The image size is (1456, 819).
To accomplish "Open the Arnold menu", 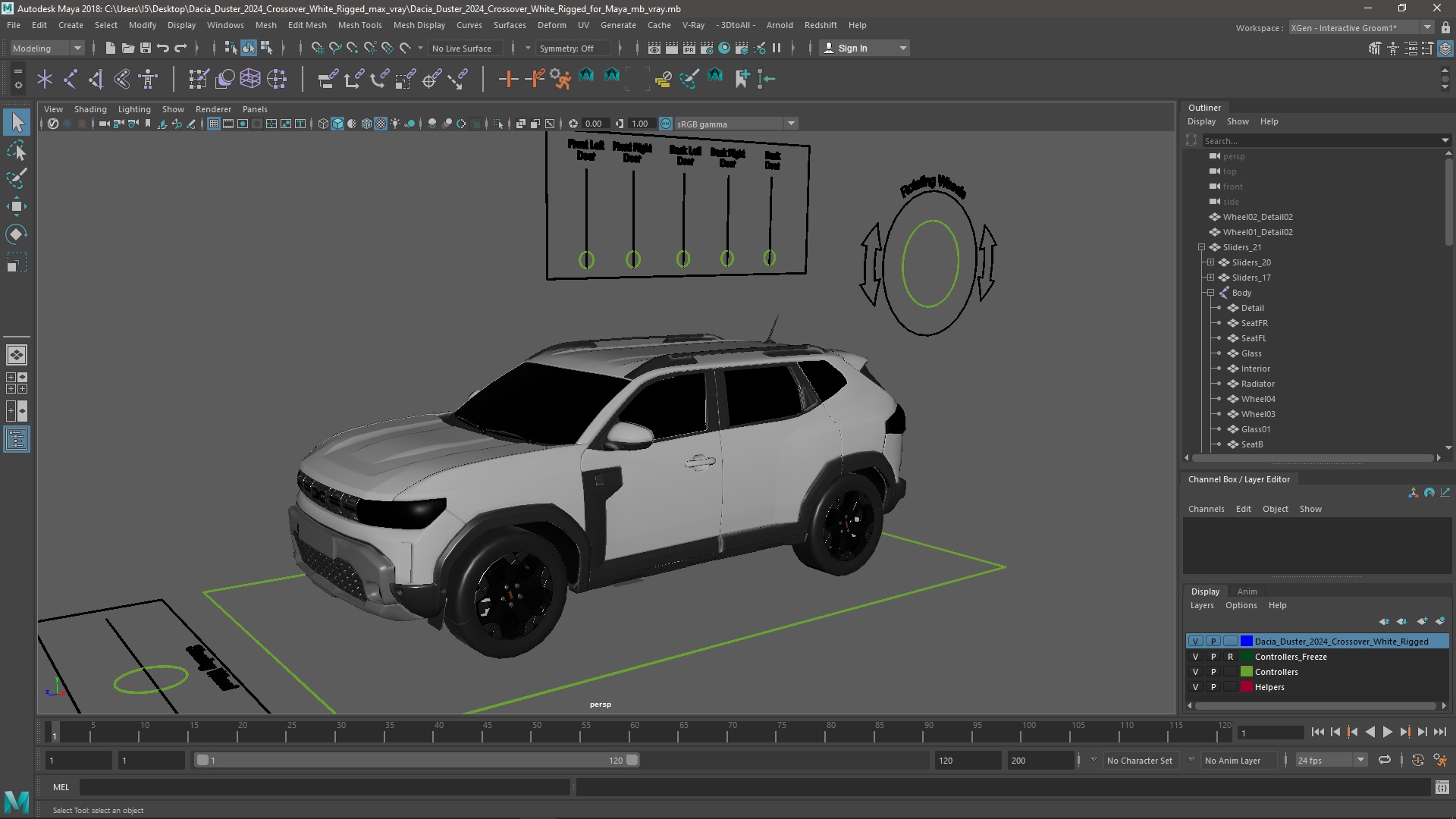I will click(780, 25).
